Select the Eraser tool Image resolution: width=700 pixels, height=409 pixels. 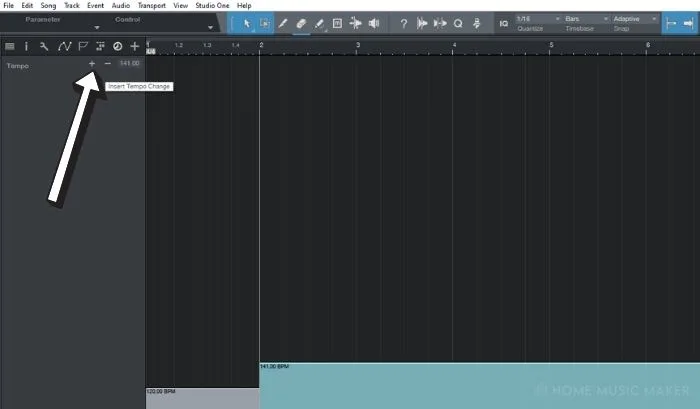click(x=301, y=23)
